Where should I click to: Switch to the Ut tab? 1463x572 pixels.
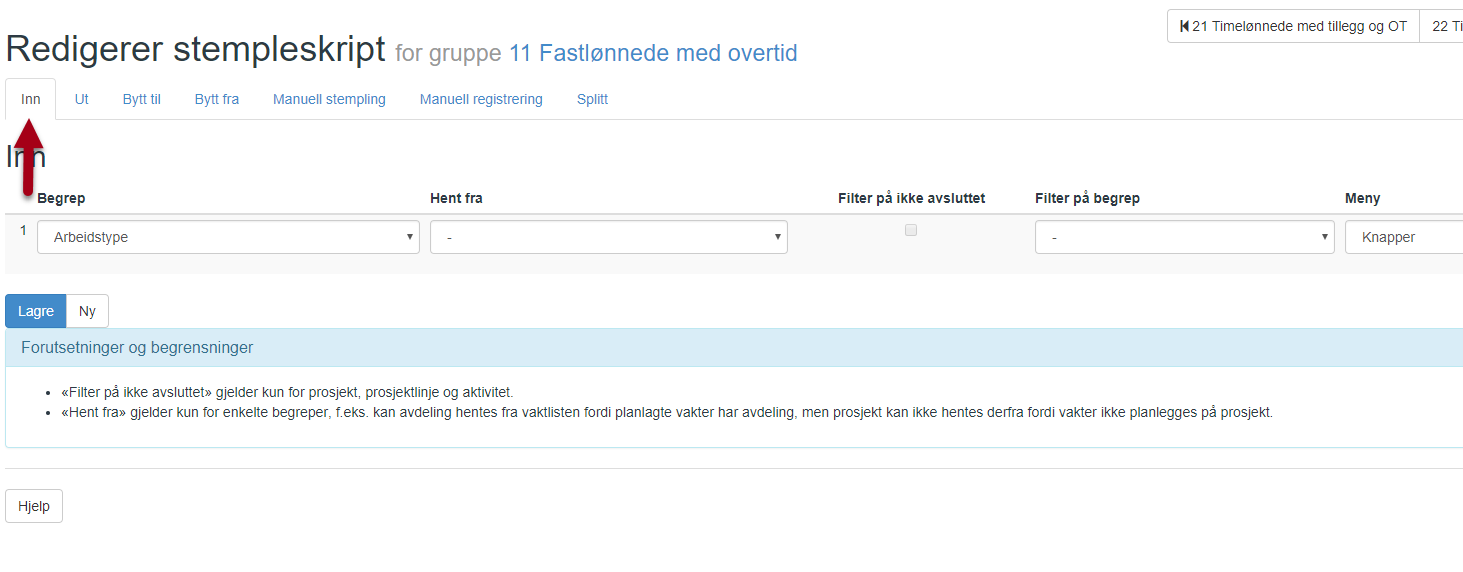click(x=82, y=99)
